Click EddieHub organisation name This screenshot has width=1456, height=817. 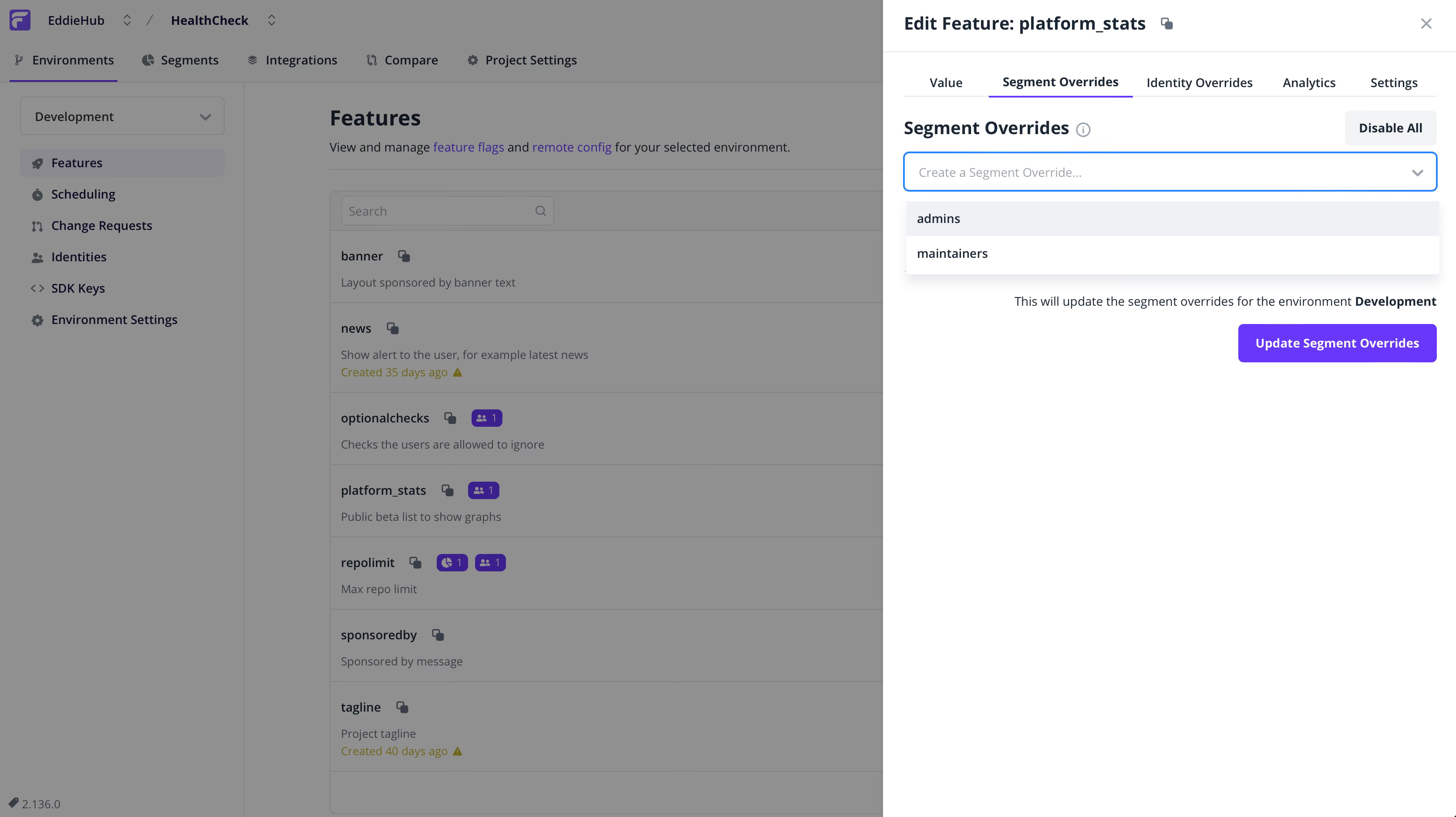(x=76, y=20)
